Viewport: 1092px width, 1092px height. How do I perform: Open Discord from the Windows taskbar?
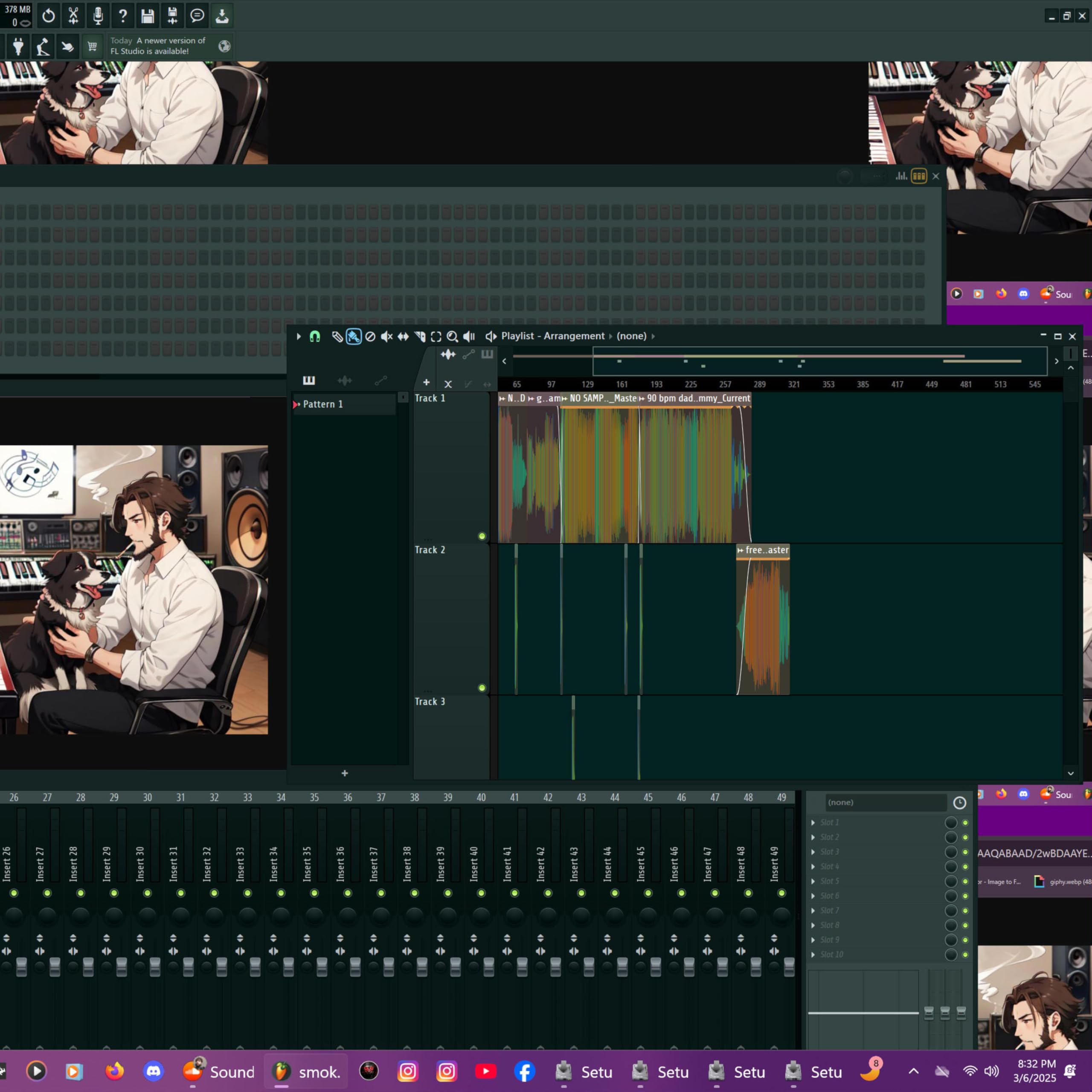pos(153,1071)
